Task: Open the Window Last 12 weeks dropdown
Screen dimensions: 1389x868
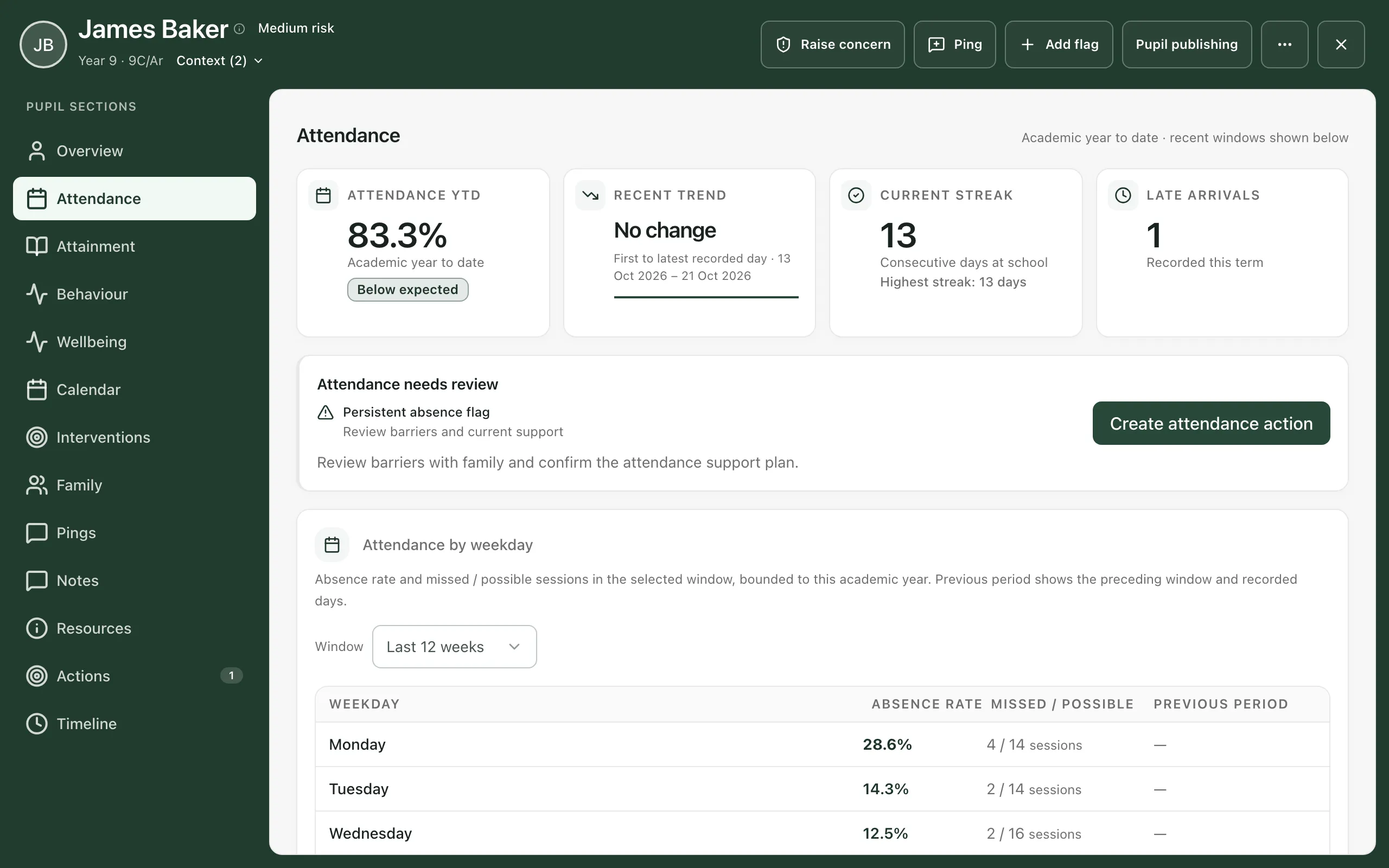Action: (454, 647)
